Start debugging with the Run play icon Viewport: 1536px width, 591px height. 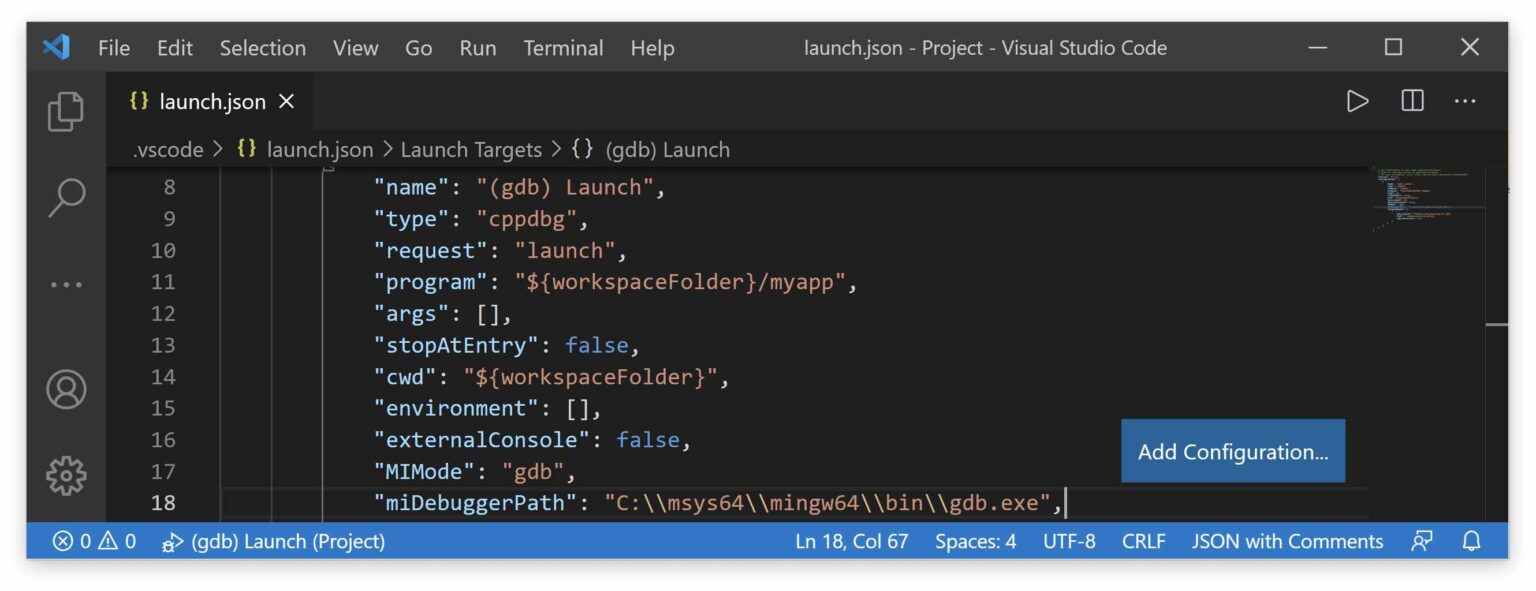click(1358, 100)
